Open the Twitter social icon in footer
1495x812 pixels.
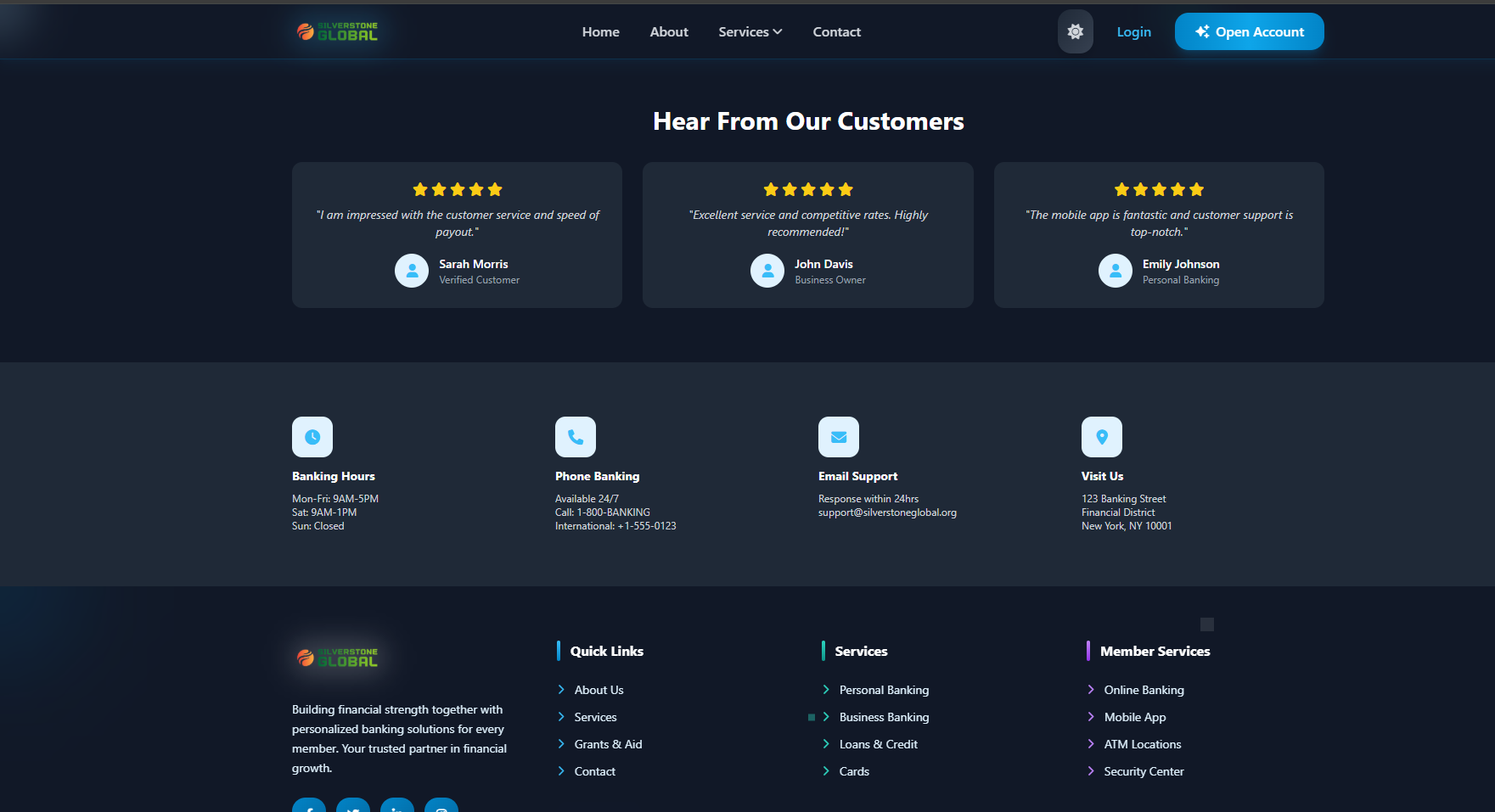353,806
